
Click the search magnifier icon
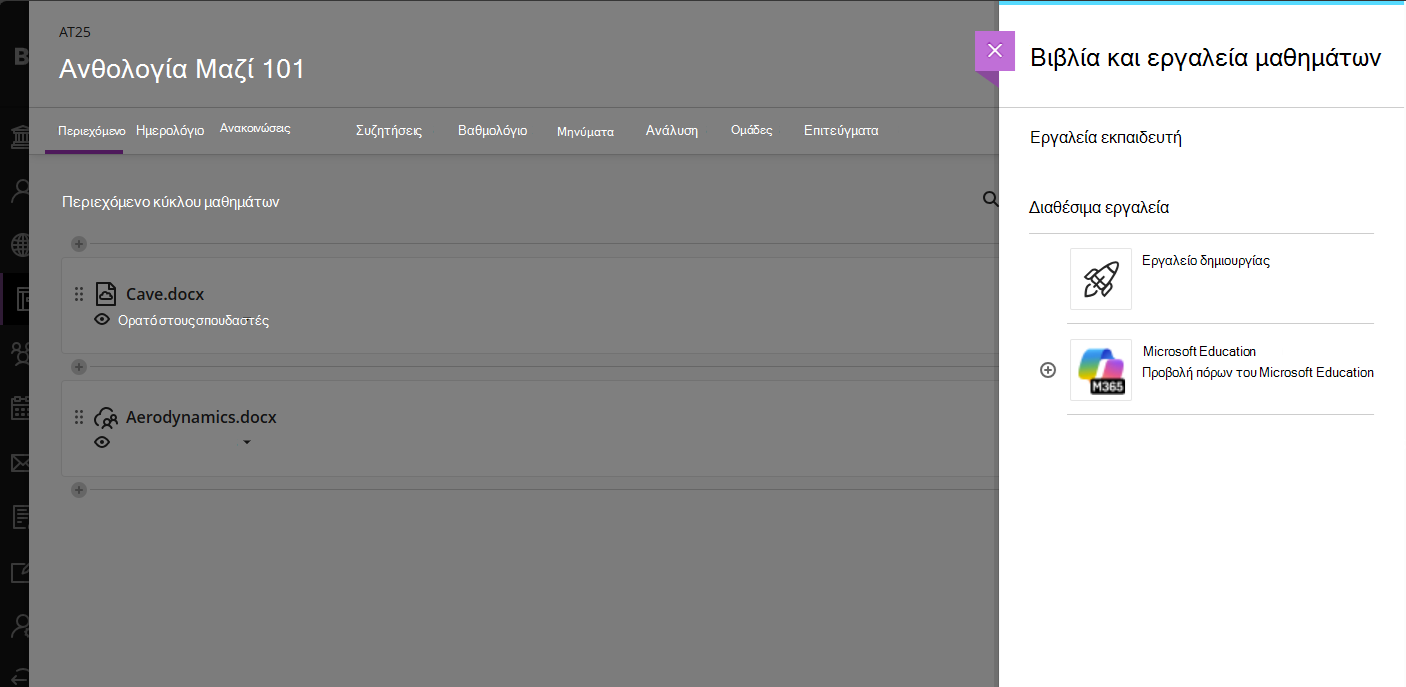[990, 200]
